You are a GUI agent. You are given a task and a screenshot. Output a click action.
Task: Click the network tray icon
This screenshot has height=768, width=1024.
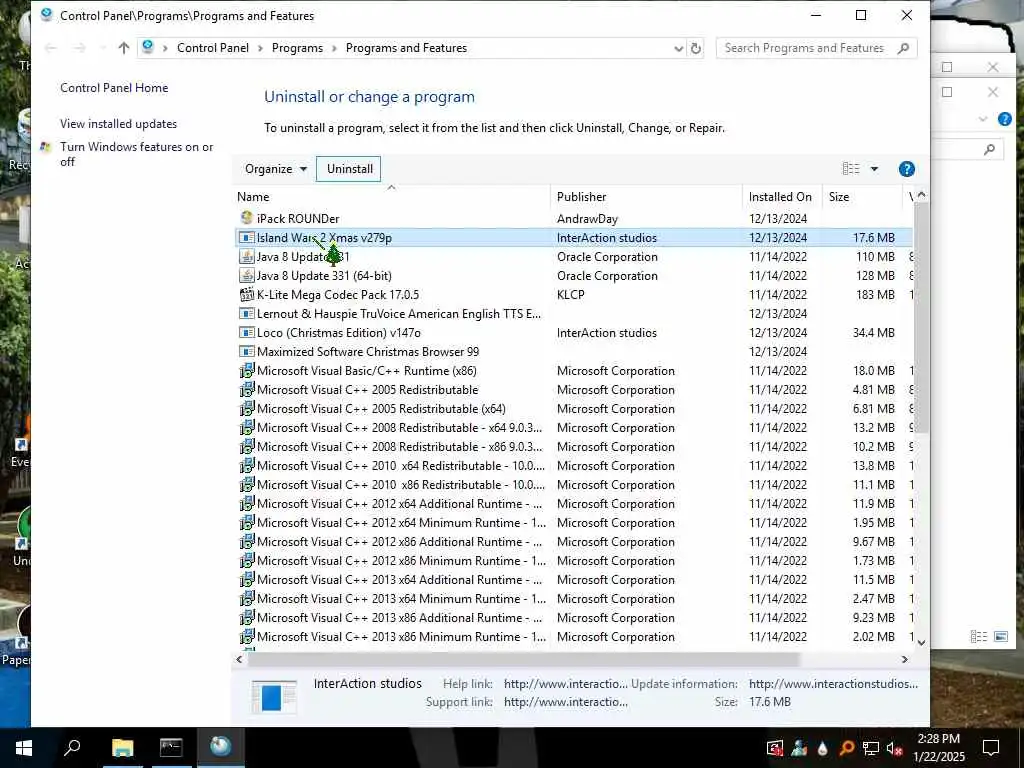870,748
